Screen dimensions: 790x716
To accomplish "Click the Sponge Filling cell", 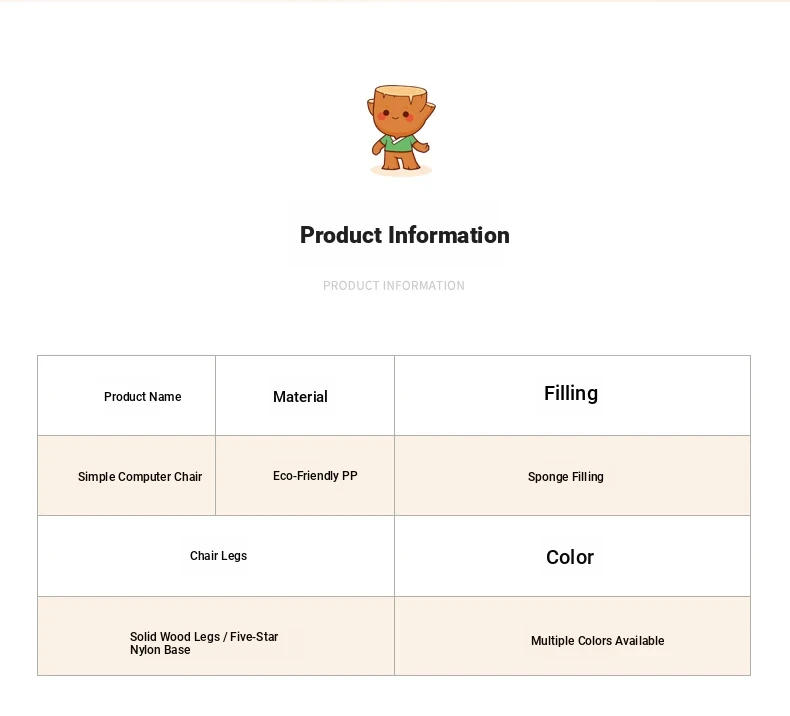I will pos(572,476).
